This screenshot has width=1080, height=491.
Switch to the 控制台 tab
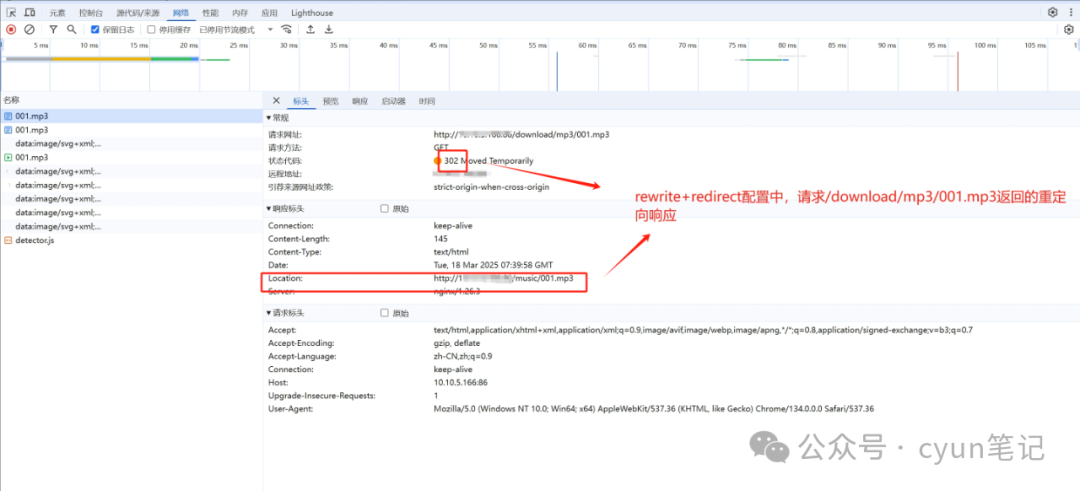[90, 13]
